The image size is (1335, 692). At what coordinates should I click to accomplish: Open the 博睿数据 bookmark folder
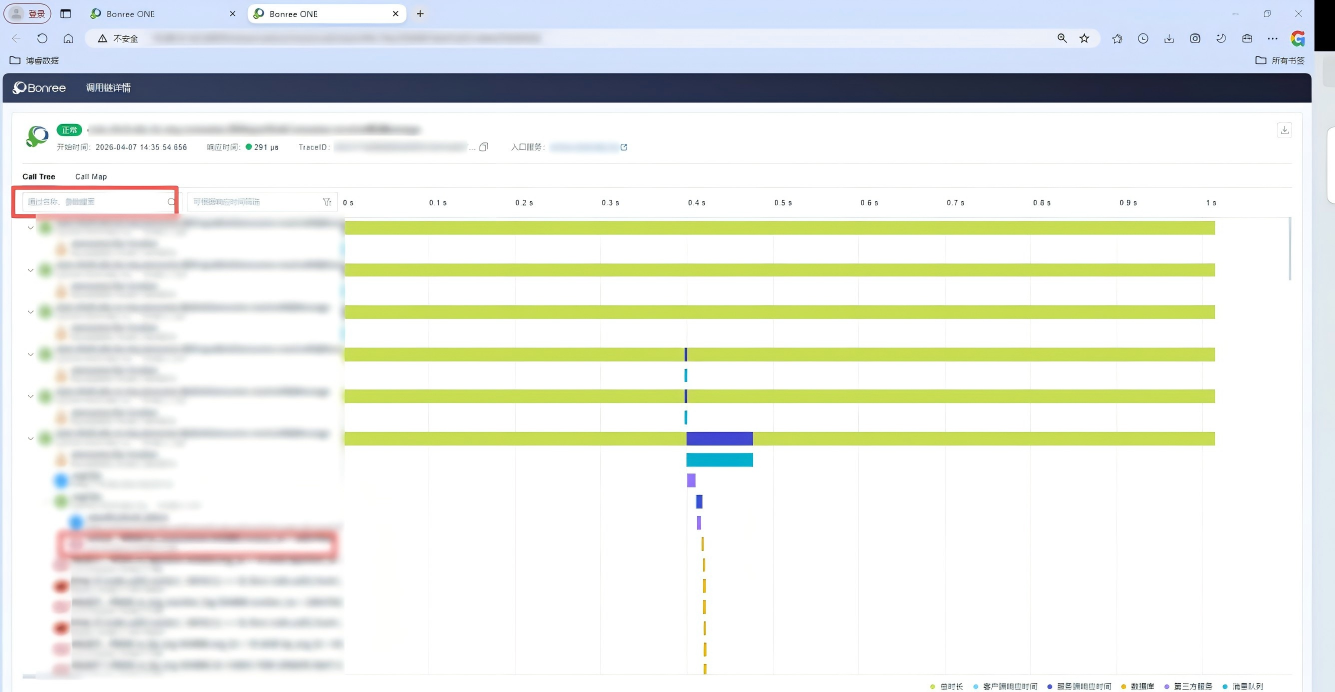click(x=34, y=60)
